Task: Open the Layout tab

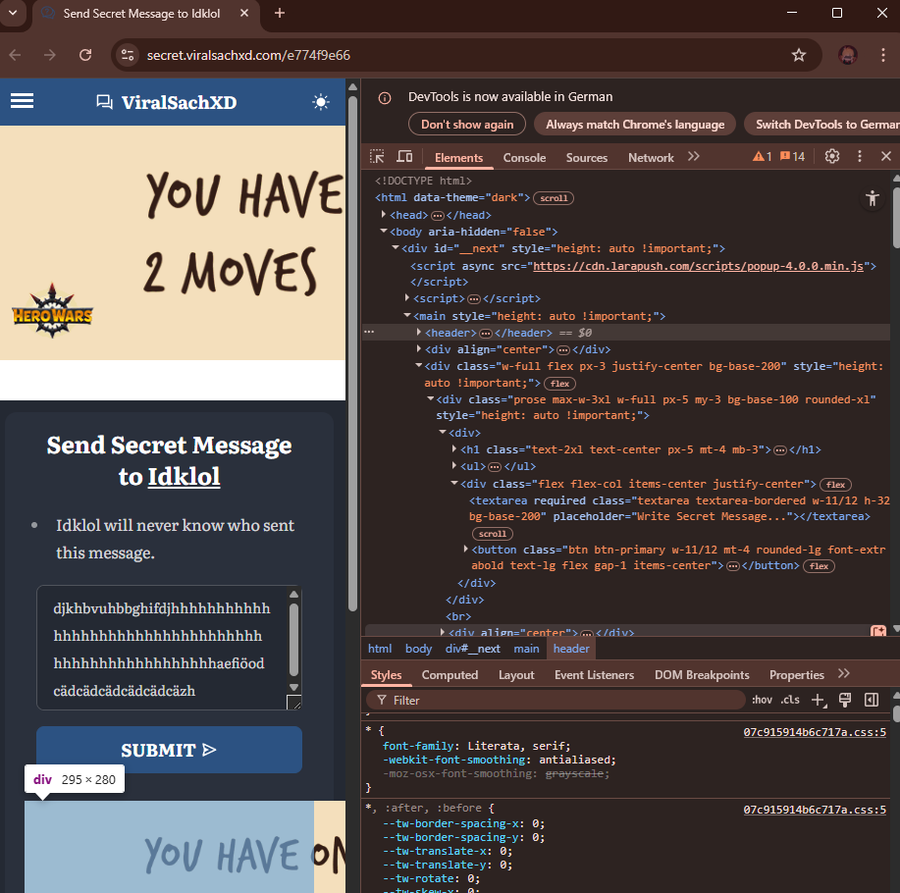Action: pos(516,675)
